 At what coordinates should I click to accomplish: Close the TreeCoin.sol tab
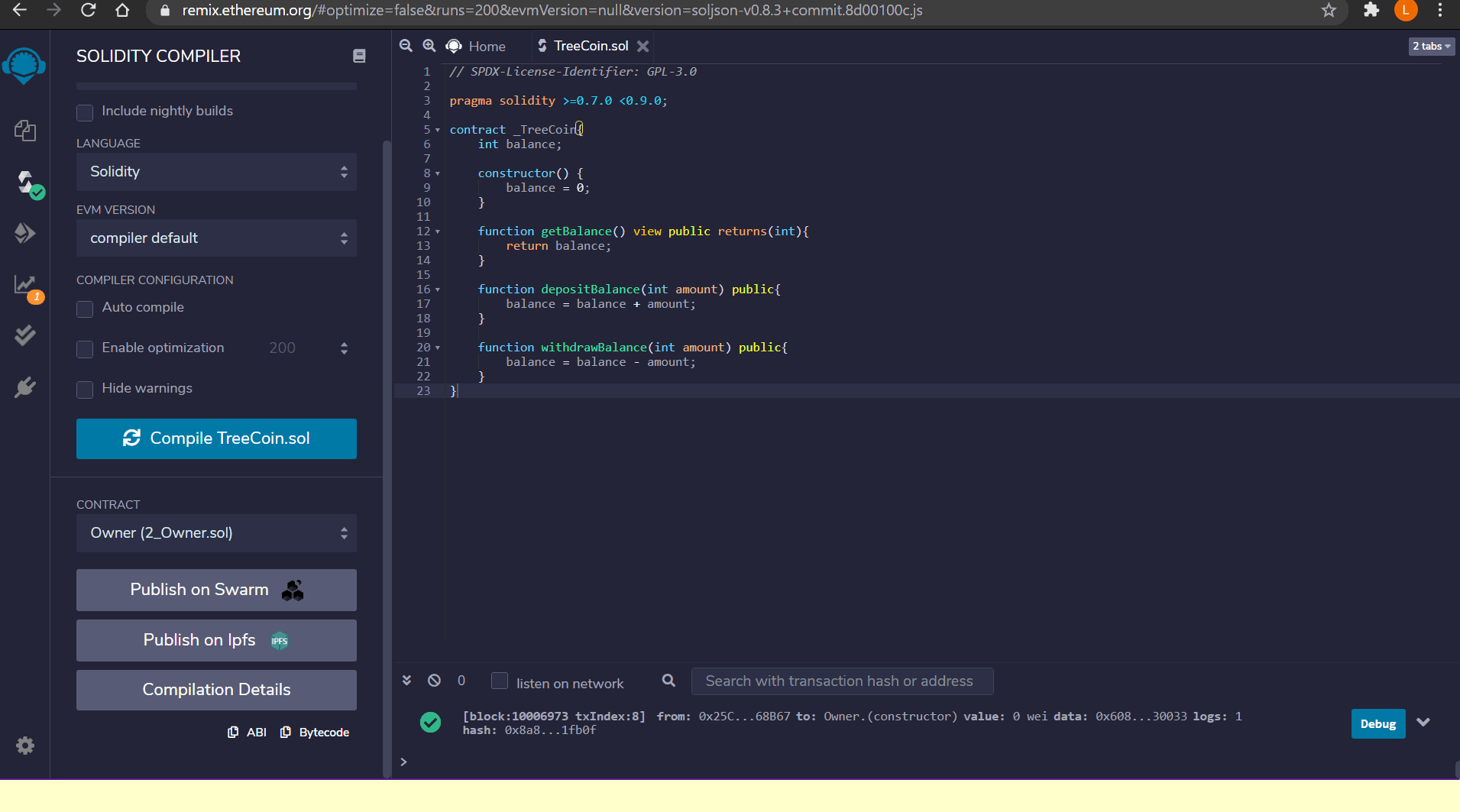pyautogui.click(x=643, y=46)
